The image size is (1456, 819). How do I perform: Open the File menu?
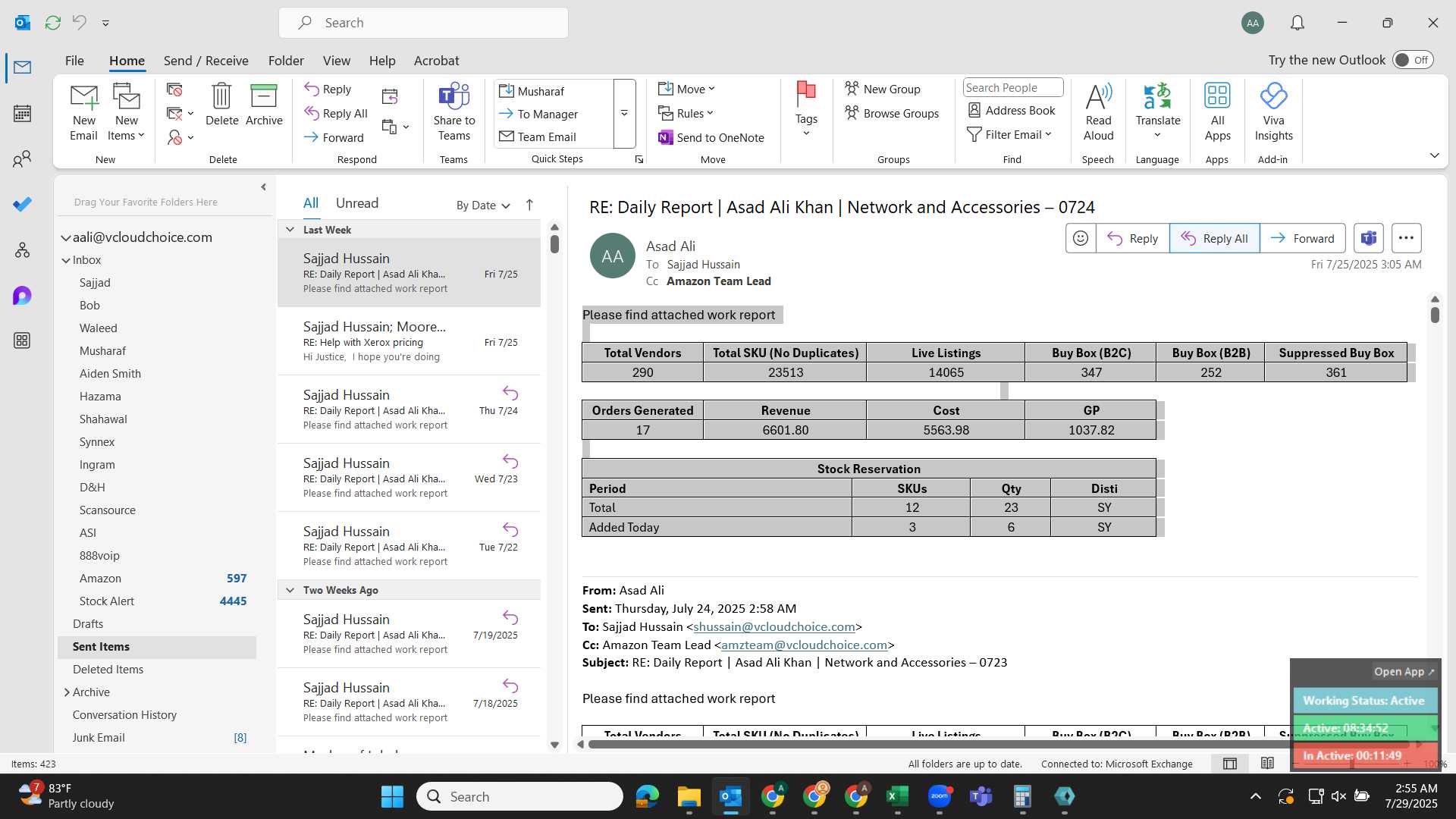(74, 61)
